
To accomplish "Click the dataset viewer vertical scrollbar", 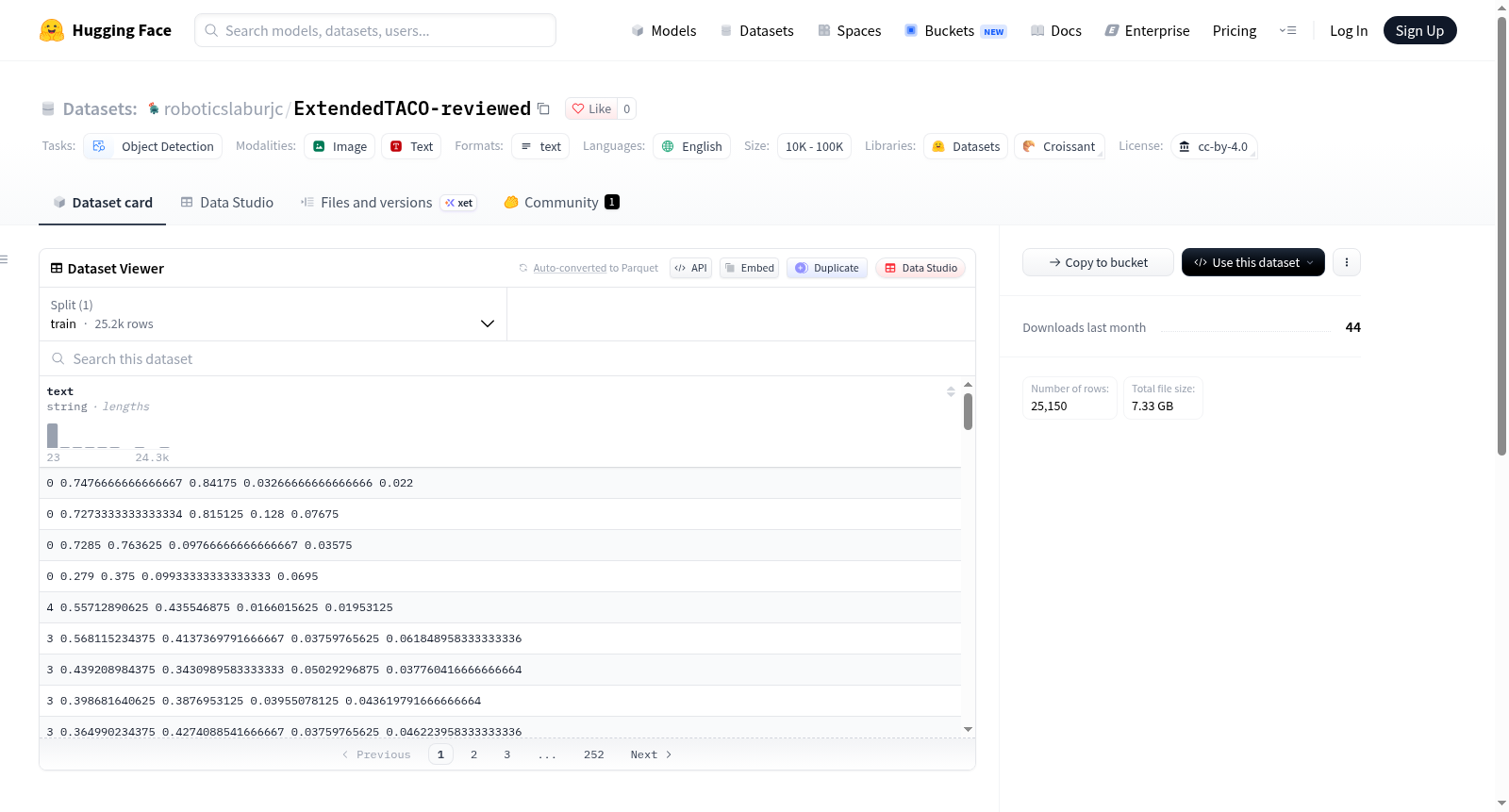I will [x=968, y=411].
